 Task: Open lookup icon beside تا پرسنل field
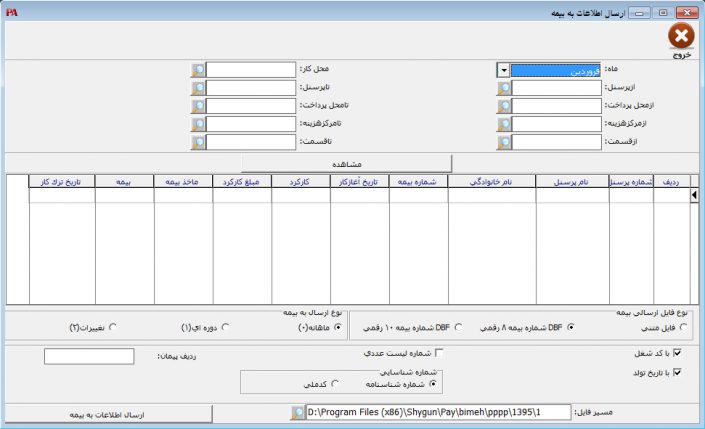pos(198,88)
